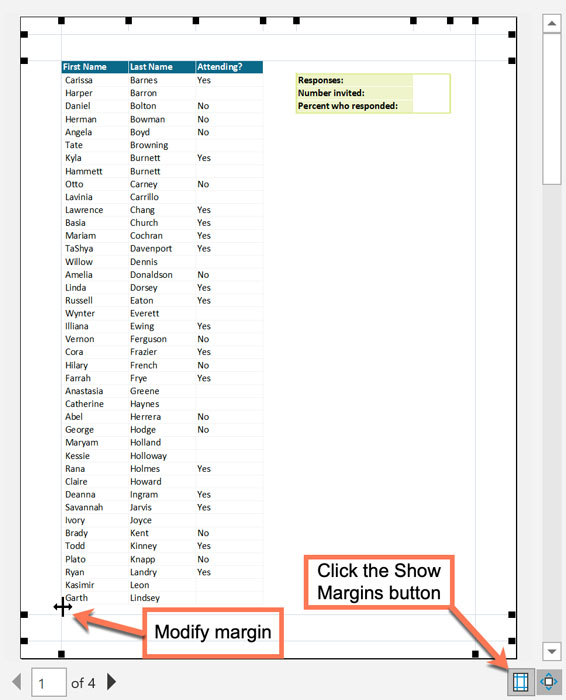The width and height of the screenshot is (566, 700).
Task: Click the 'Attending?' header cell
Action: pos(229,67)
